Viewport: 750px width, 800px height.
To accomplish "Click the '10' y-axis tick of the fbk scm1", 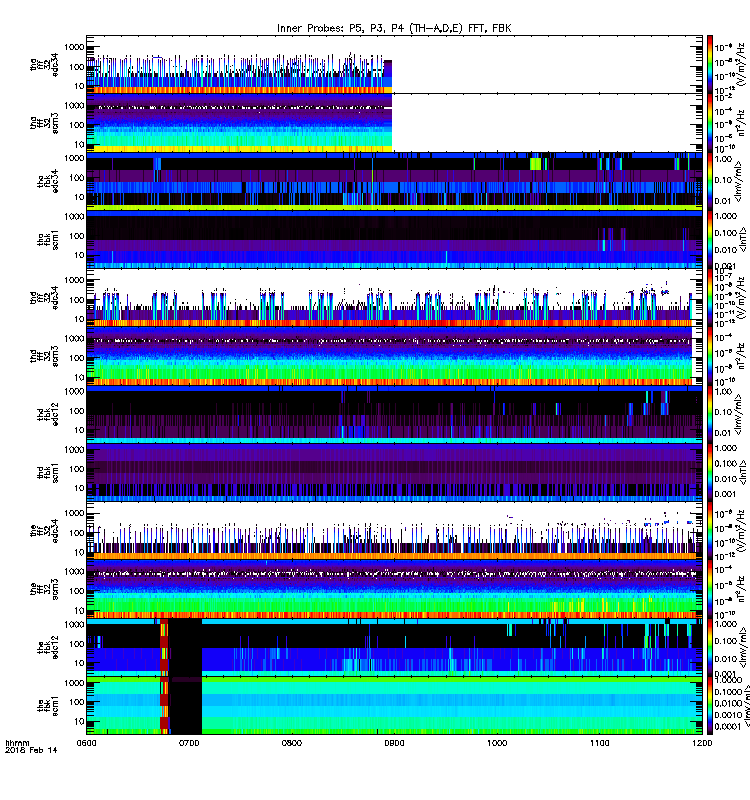I will pyautogui.click(x=79, y=721).
